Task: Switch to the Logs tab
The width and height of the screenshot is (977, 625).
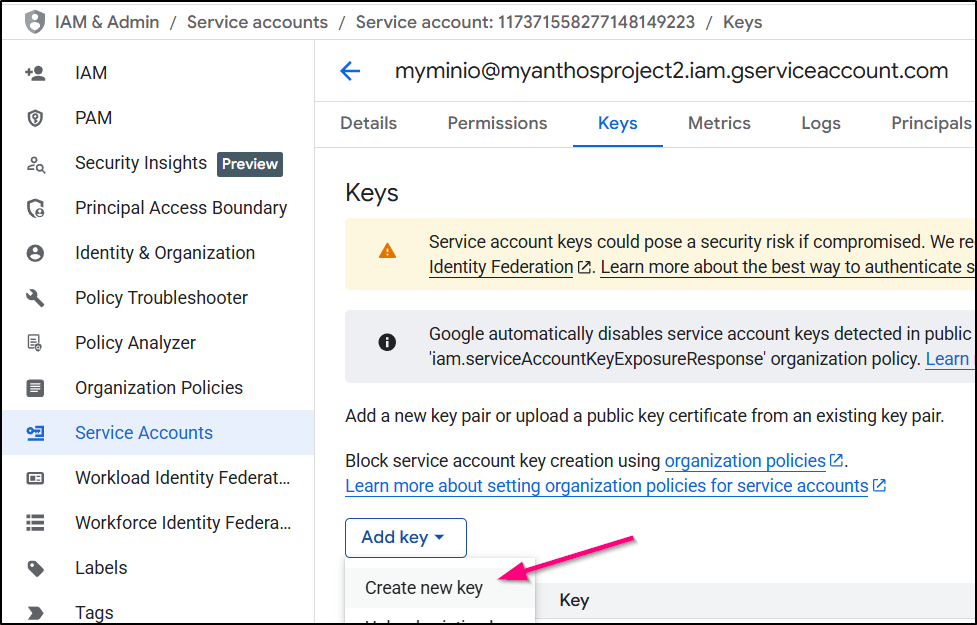Action: pos(820,123)
